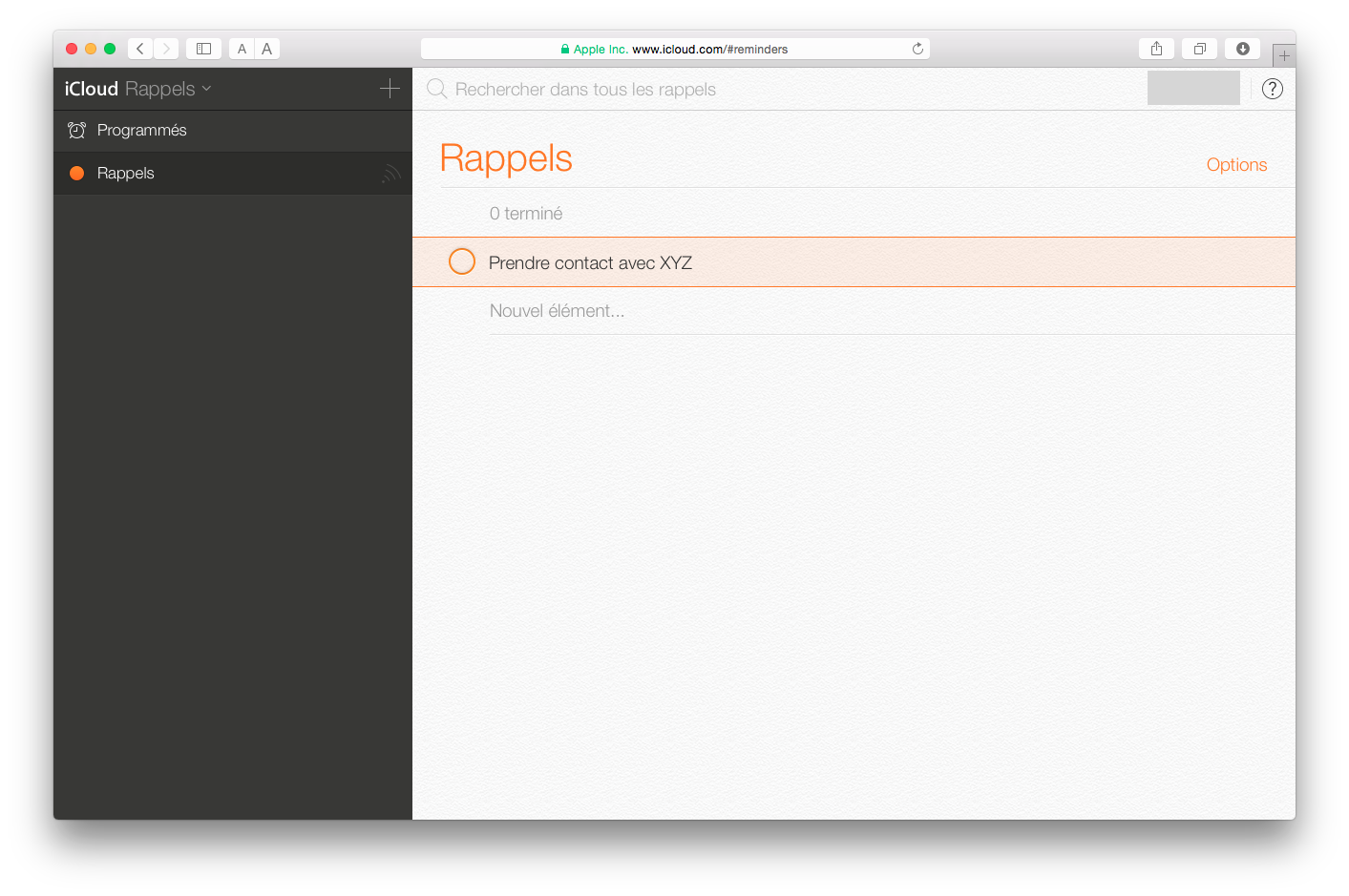This screenshot has width=1349, height=896.
Task: Show Safari downloads
Action: pos(1242,49)
